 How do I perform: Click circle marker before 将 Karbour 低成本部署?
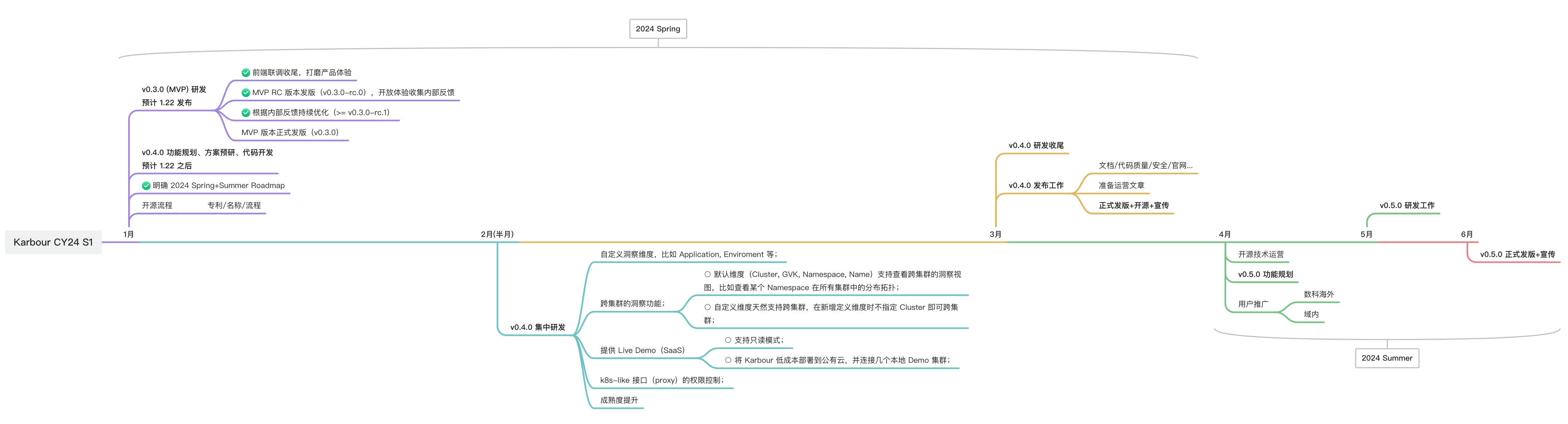click(728, 361)
